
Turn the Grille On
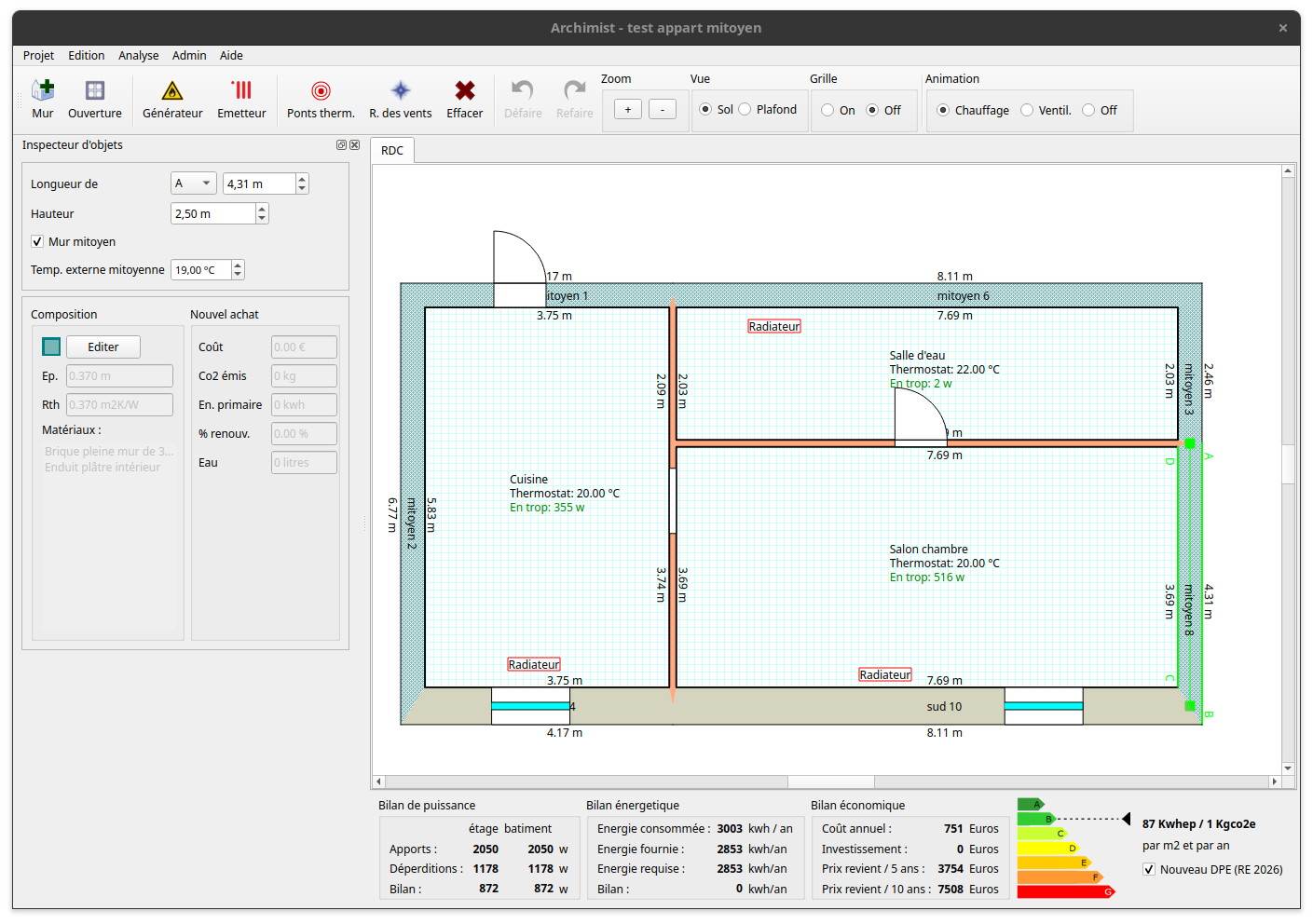tap(827, 110)
